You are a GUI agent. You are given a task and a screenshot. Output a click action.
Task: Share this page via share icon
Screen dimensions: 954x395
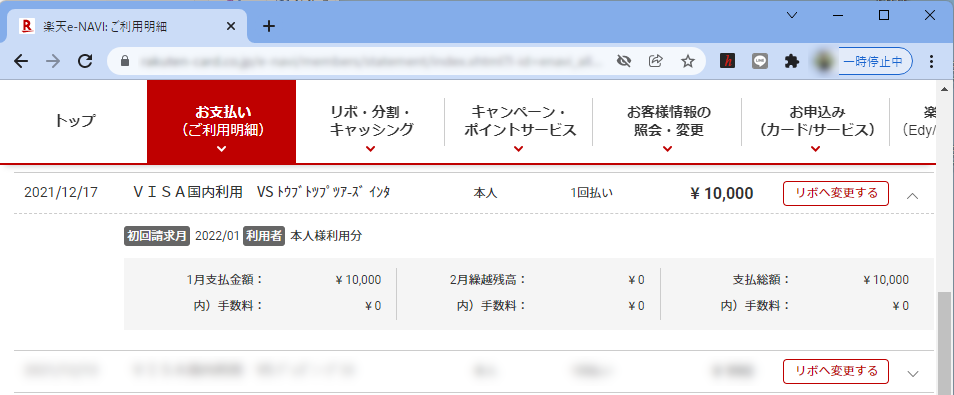pyautogui.click(x=656, y=61)
